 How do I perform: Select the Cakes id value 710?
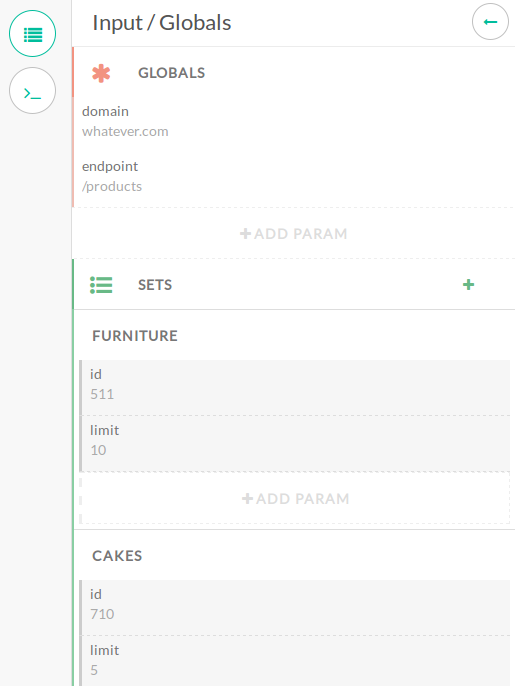[102, 614]
